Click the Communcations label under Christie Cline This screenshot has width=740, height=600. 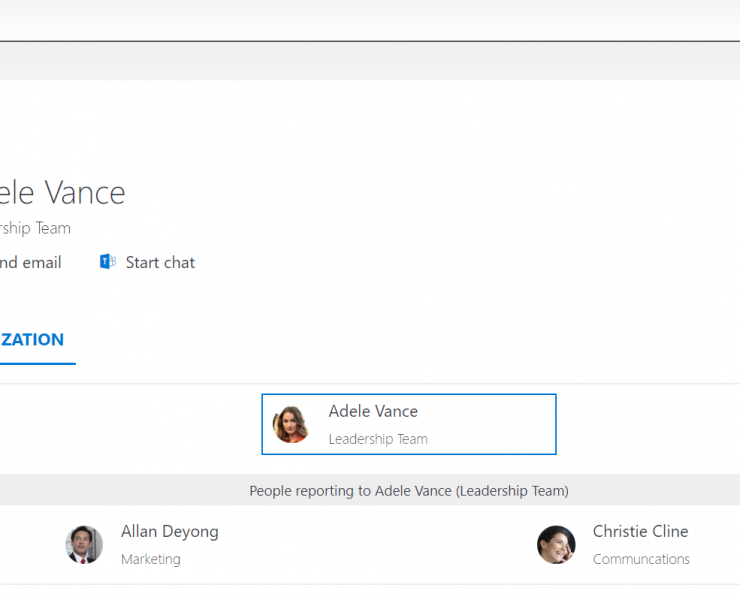coord(641,559)
